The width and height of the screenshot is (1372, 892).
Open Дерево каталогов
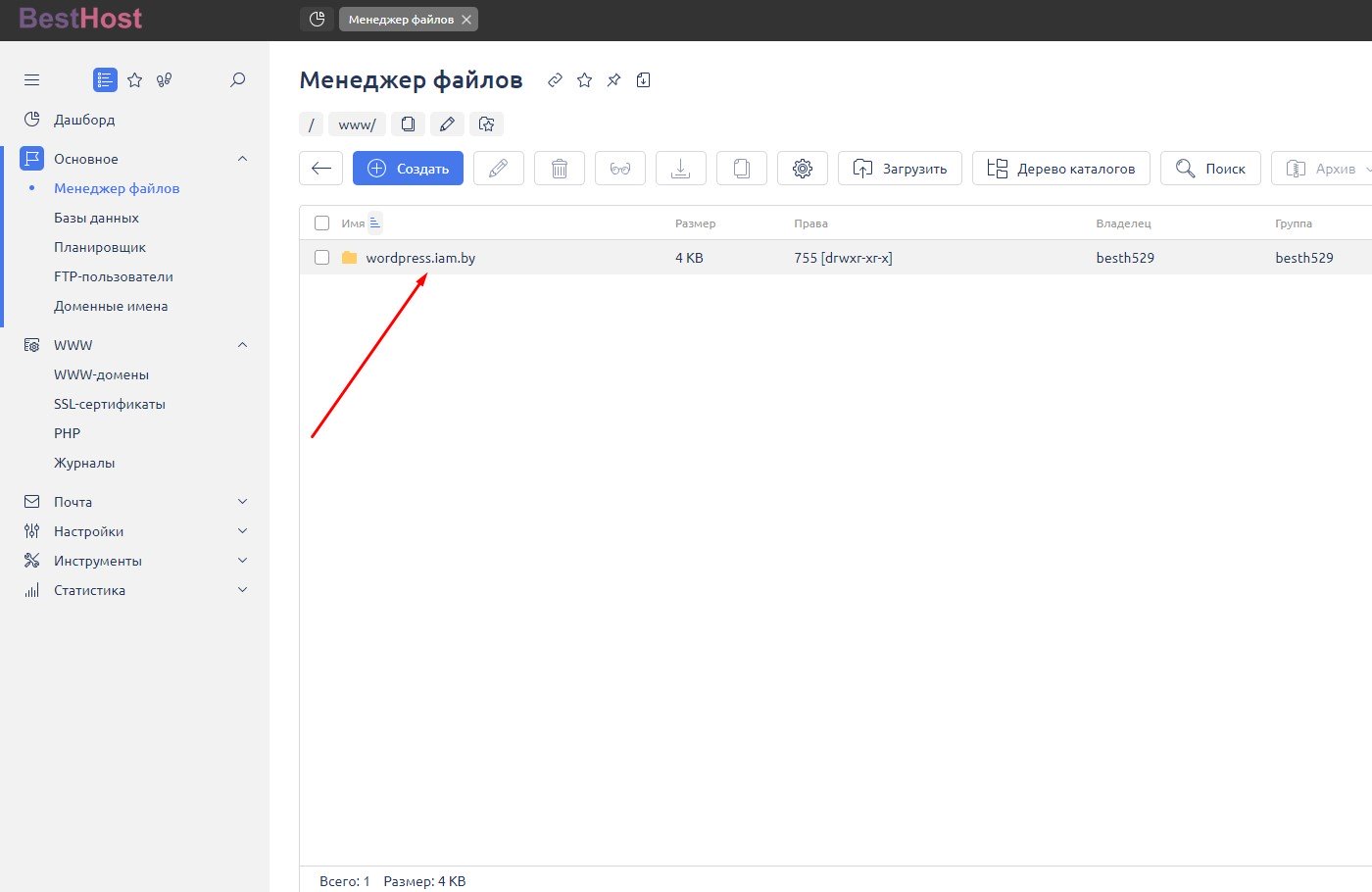click(x=1061, y=169)
